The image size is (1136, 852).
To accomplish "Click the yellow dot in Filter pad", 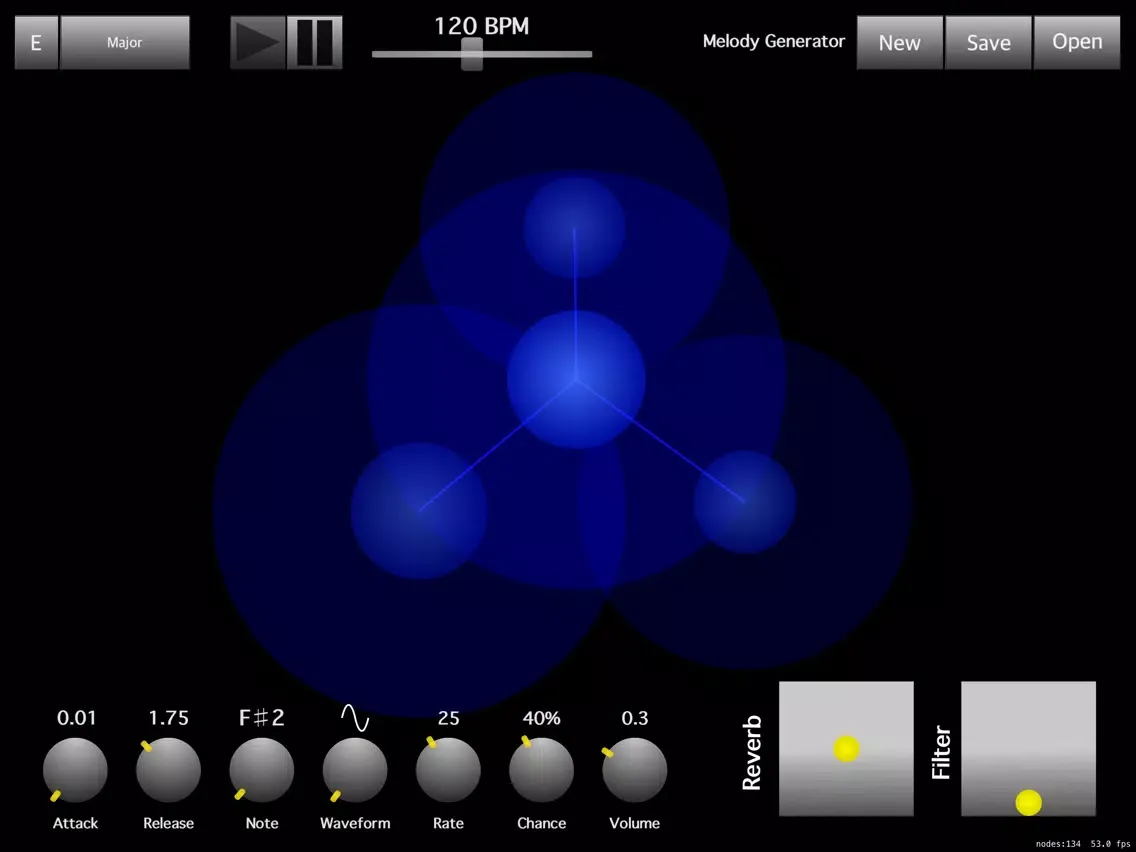I will [x=1028, y=802].
